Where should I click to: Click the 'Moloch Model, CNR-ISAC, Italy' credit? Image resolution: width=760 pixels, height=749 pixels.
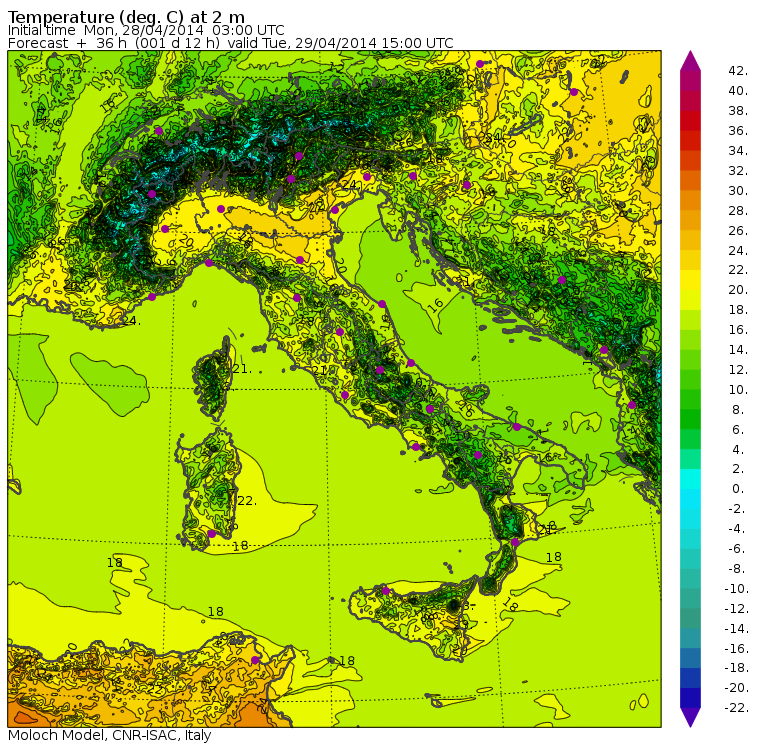pyautogui.click(x=110, y=735)
